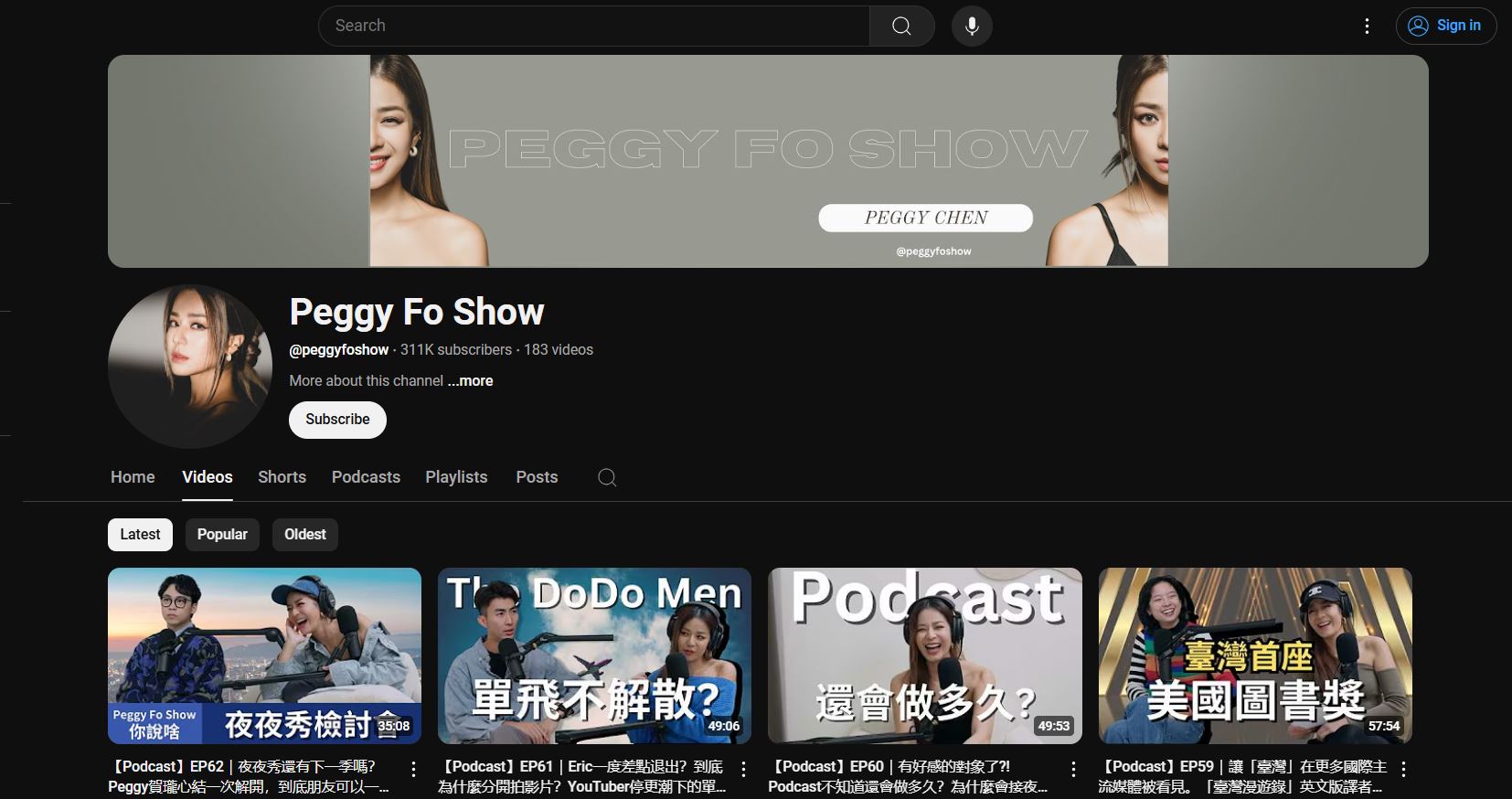This screenshot has width=1512, height=799.
Task: Subscribe to Peggy Fo Show channel
Action: [337, 420]
